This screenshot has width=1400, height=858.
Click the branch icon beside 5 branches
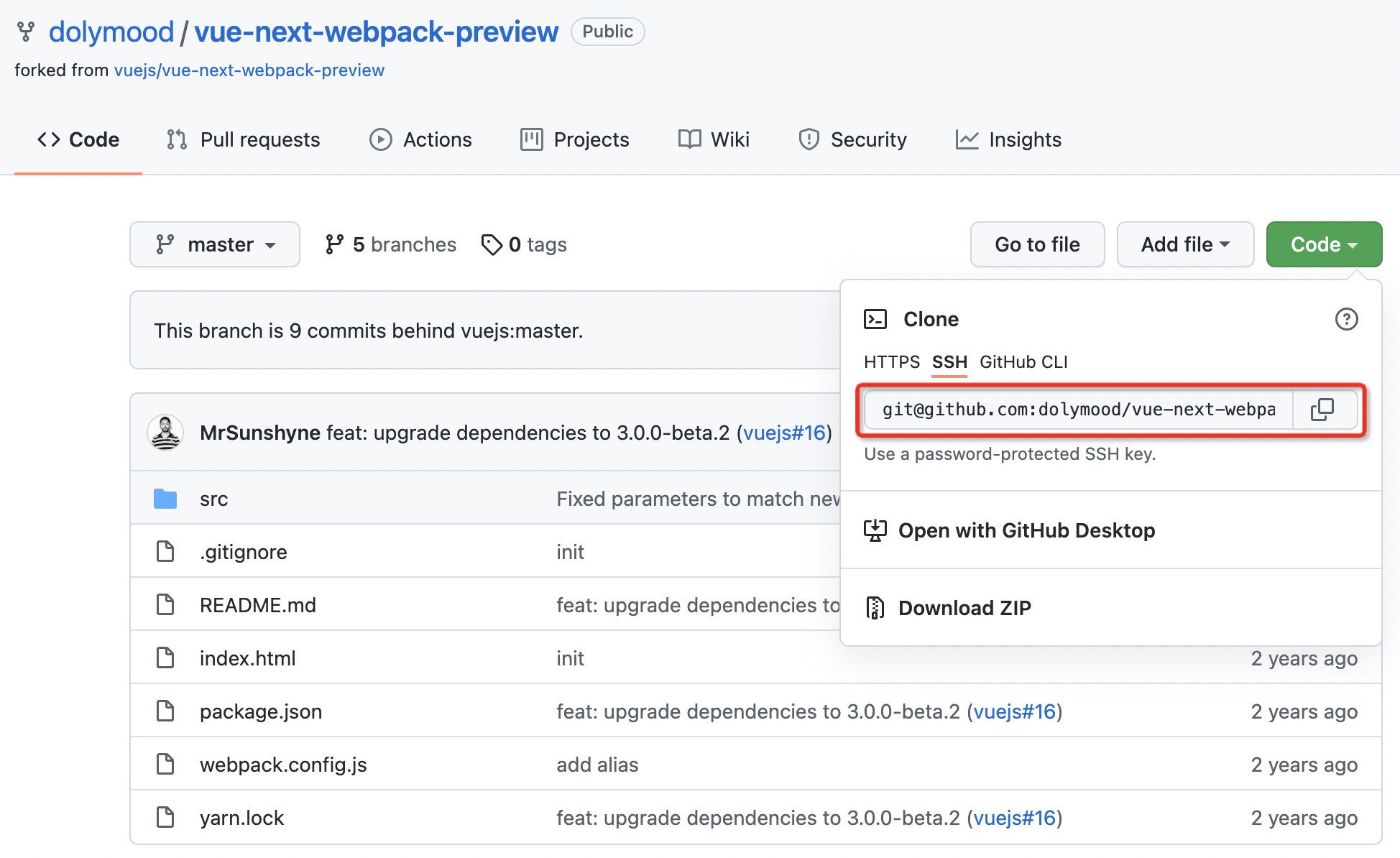(333, 244)
